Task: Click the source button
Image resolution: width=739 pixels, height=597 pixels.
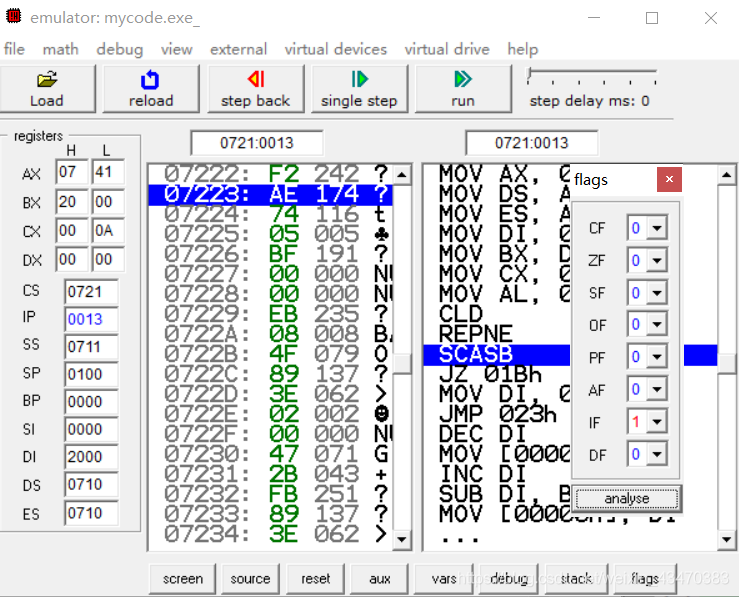Action: [250, 579]
